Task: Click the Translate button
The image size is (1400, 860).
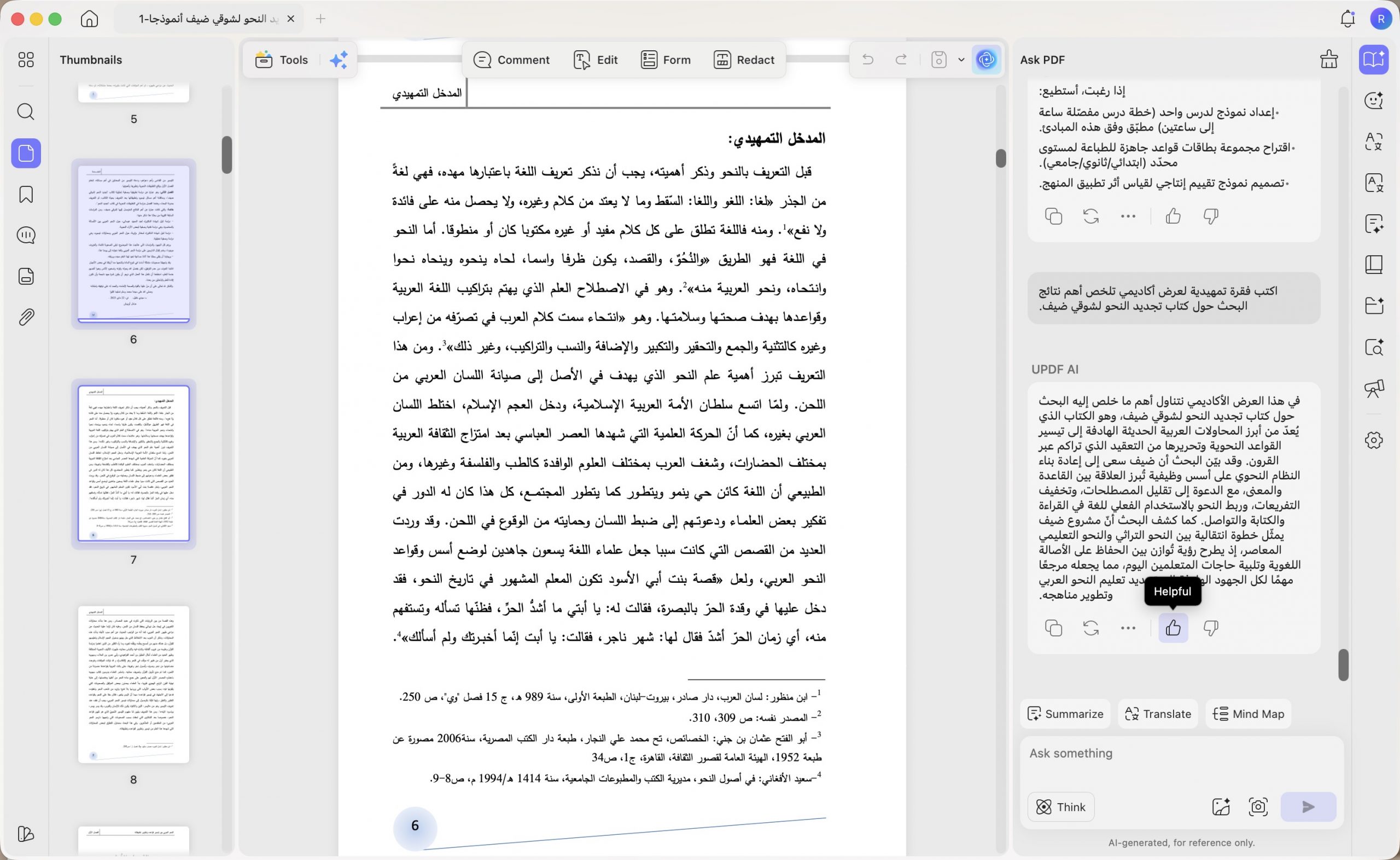Action: coord(1158,714)
